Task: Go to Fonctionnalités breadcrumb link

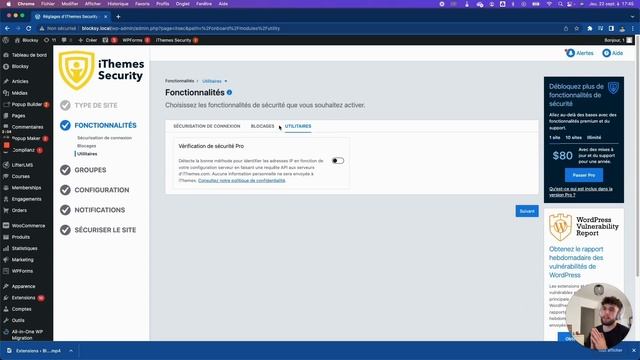Action: pyautogui.click(x=180, y=81)
